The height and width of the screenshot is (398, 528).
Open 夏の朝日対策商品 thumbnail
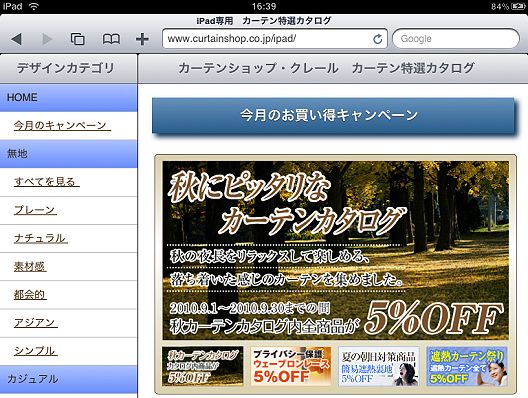tap(379, 366)
